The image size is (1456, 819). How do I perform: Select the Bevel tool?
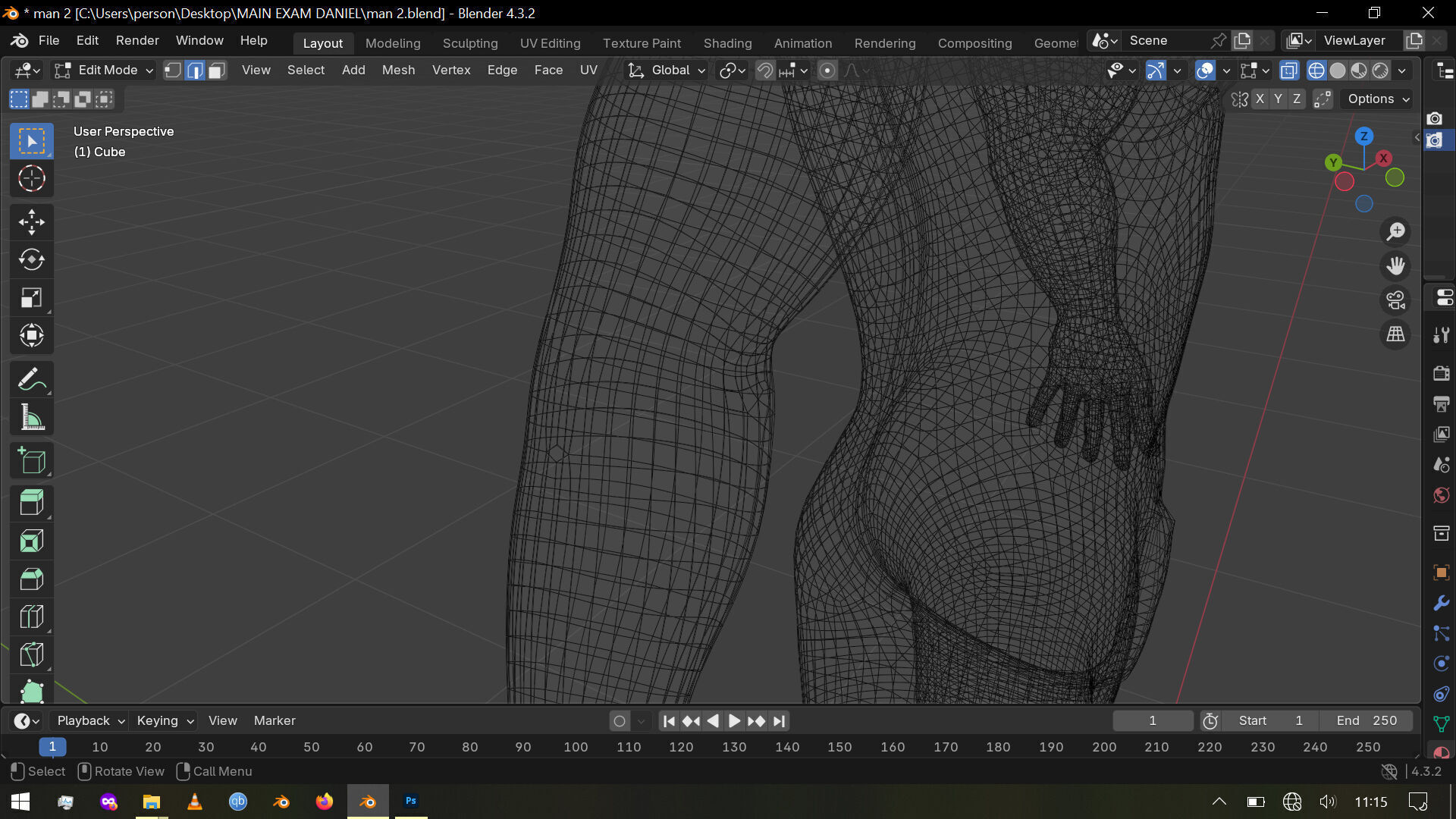[31, 579]
